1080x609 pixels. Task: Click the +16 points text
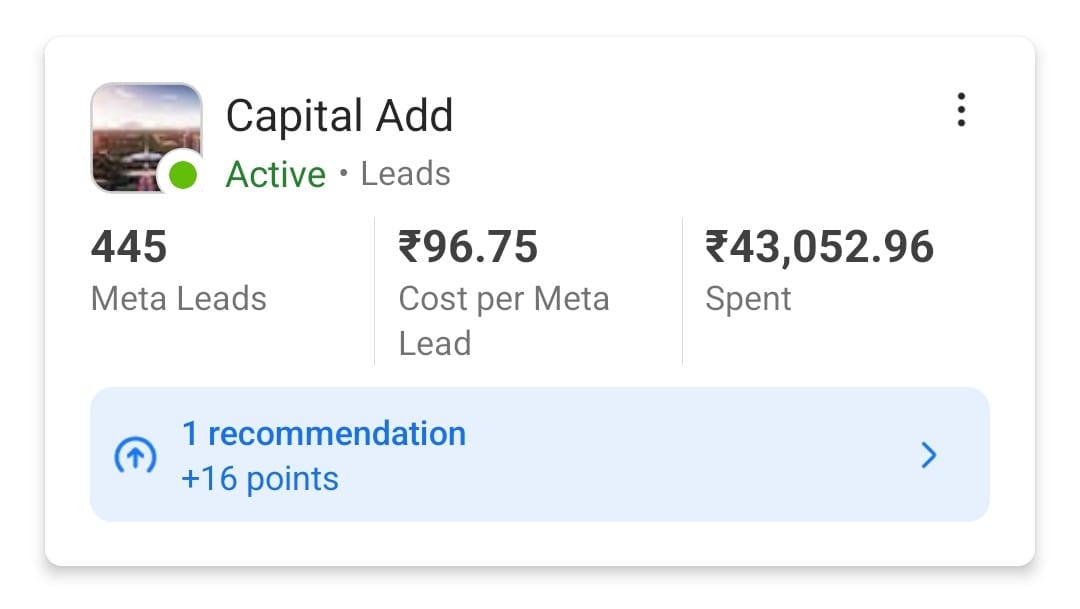[x=260, y=478]
